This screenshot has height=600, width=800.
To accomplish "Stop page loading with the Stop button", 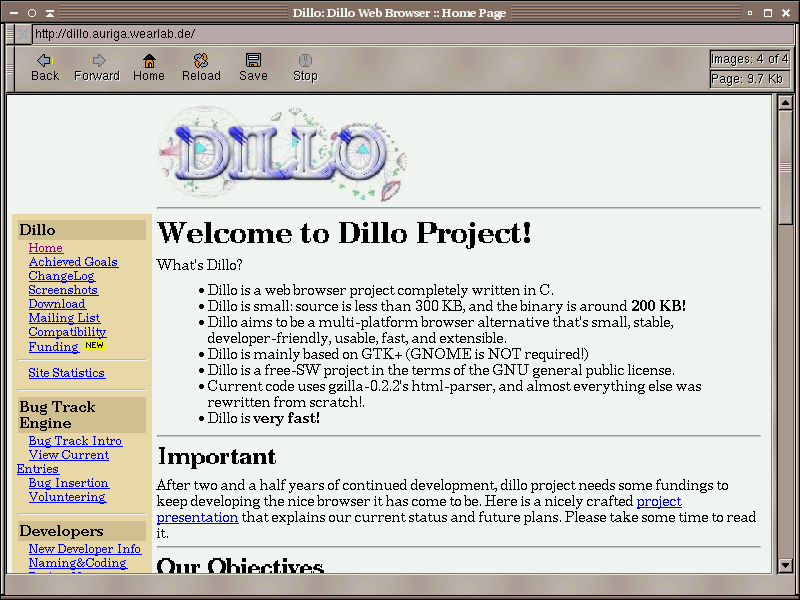I will (x=305, y=67).
